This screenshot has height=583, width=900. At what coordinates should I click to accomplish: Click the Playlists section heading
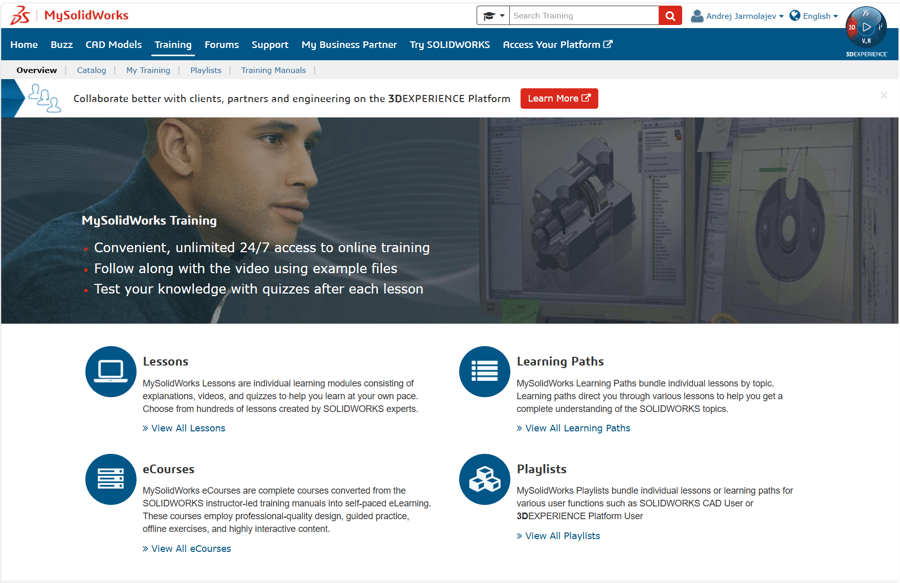click(x=541, y=469)
